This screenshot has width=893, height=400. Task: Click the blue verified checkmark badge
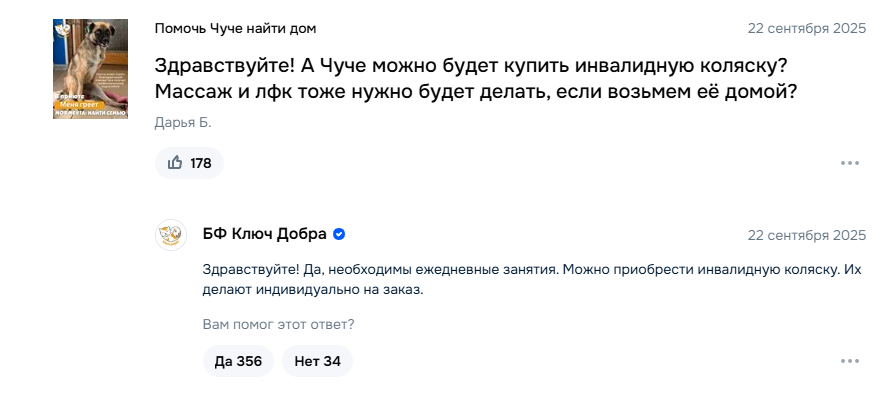(x=339, y=235)
